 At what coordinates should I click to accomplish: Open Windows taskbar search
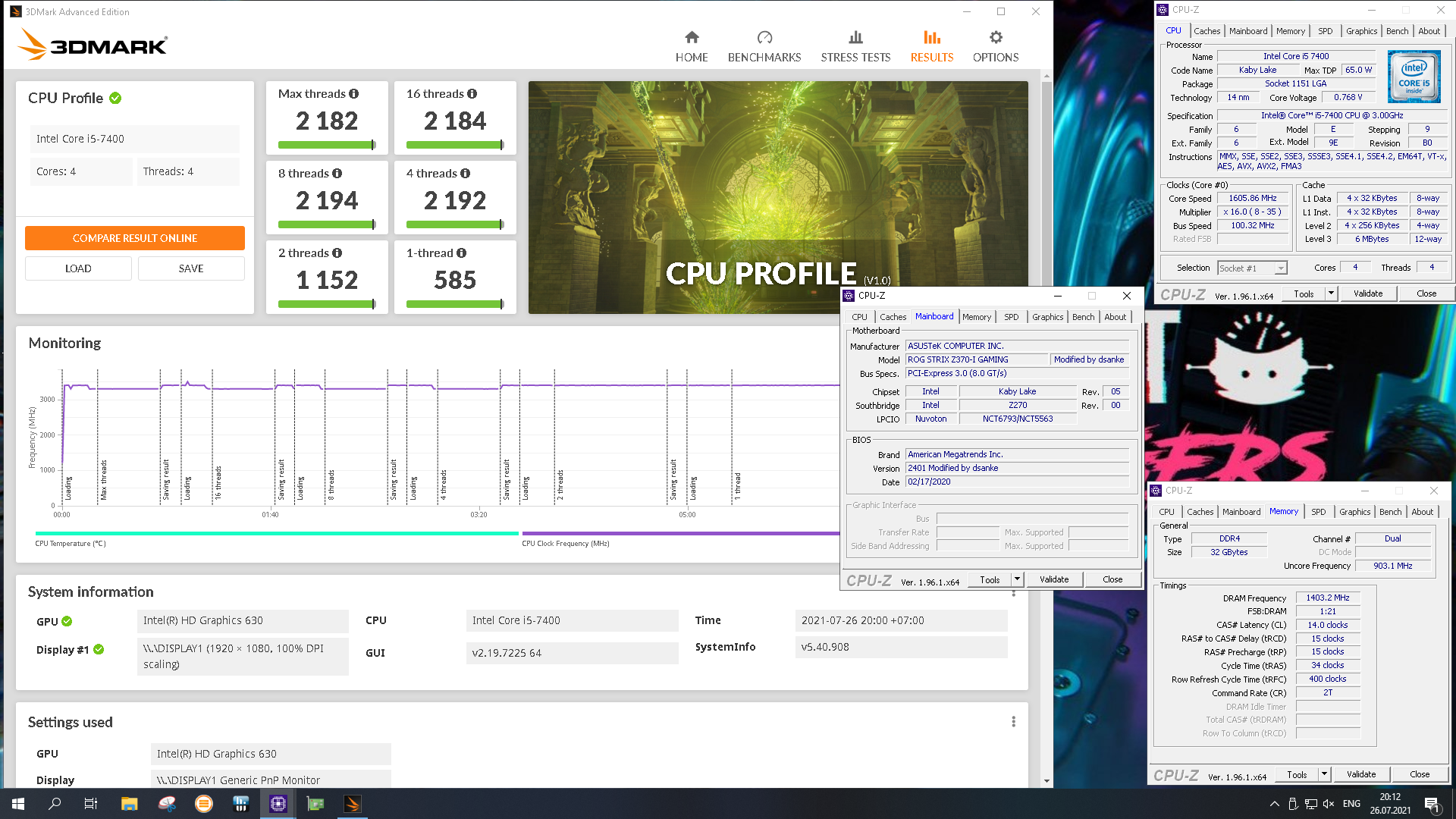coord(55,804)
